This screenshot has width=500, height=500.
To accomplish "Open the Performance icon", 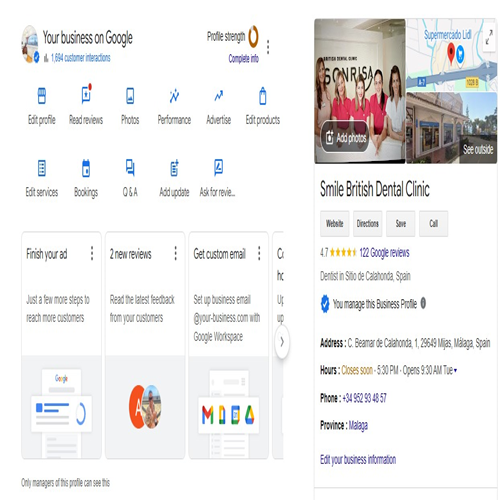I will (174, 96).
